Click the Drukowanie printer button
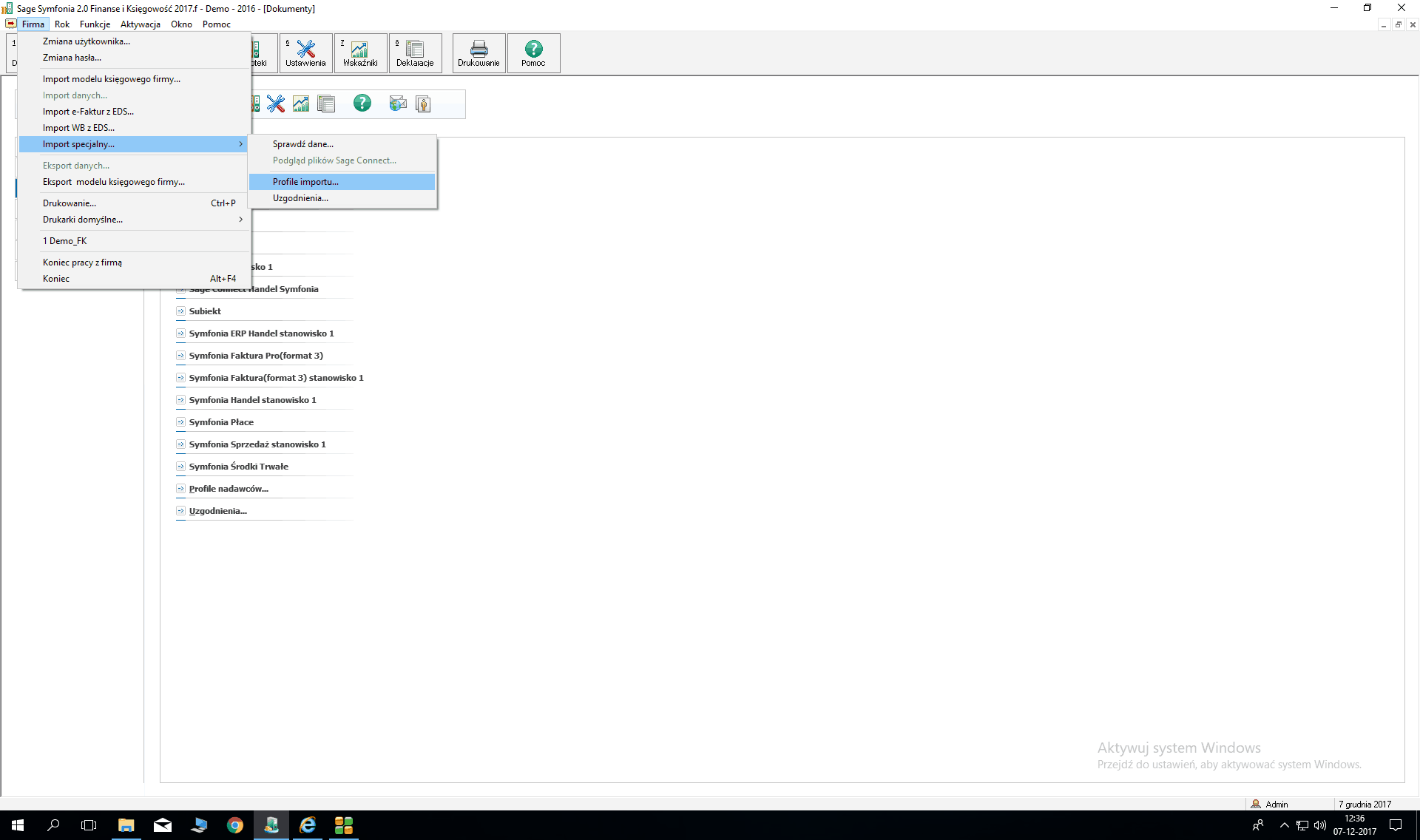Image resolution: width=1420 pixels, height=840 pixels. pyautogui.click(x=479, y=53)
